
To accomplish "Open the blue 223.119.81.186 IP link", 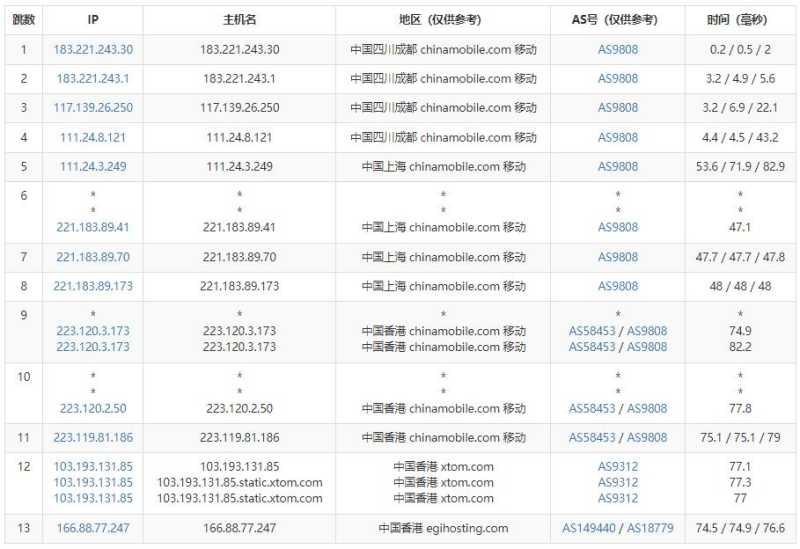I will point(93,437).
